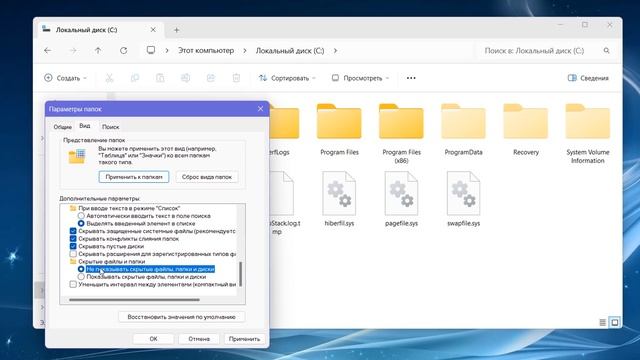Image resolution: width=640 pixels, height=360 pixels.
Task: Select the hiberfil.sys file
Action: click(339, 199)
